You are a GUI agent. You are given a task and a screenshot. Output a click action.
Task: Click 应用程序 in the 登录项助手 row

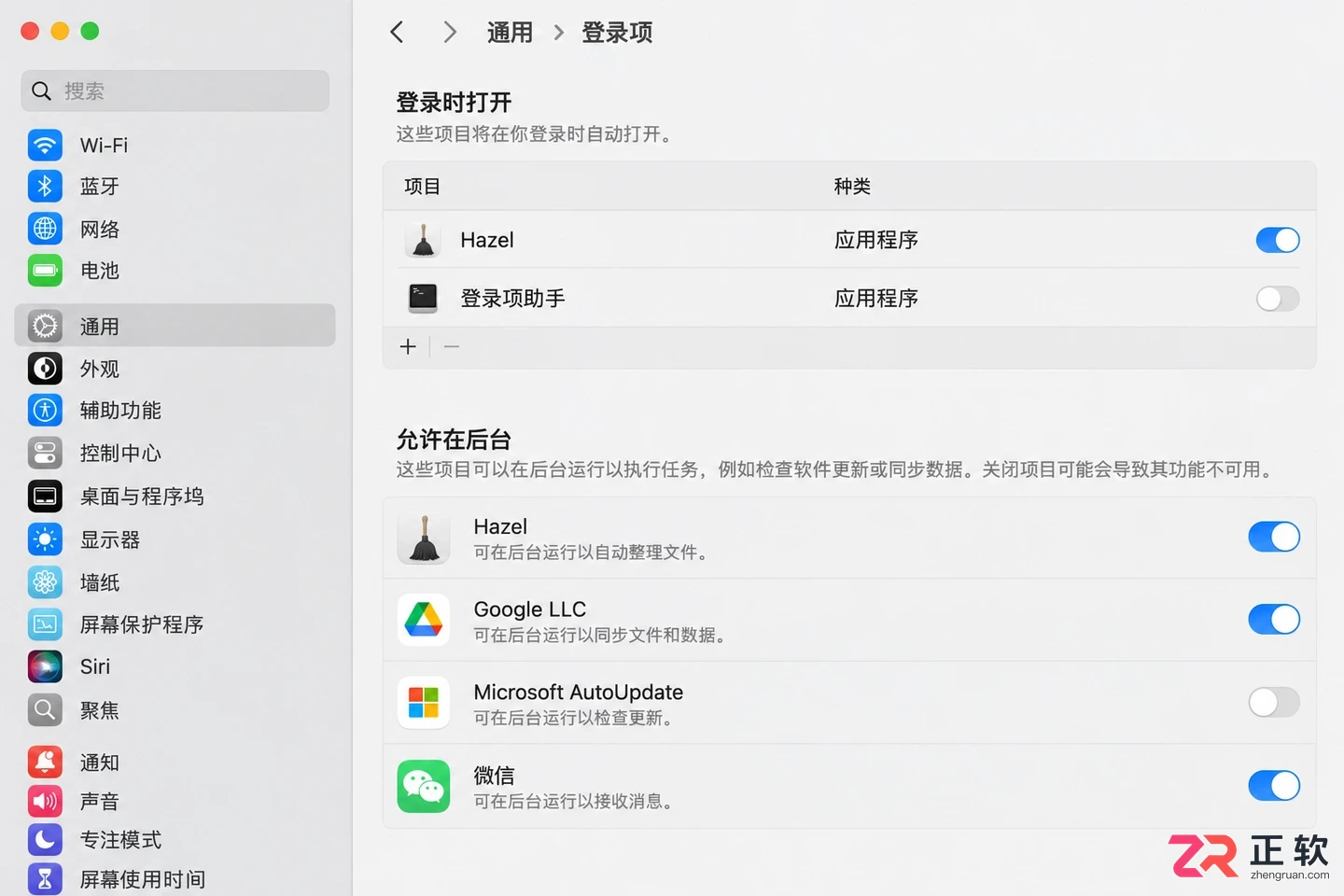pos(876,299)
